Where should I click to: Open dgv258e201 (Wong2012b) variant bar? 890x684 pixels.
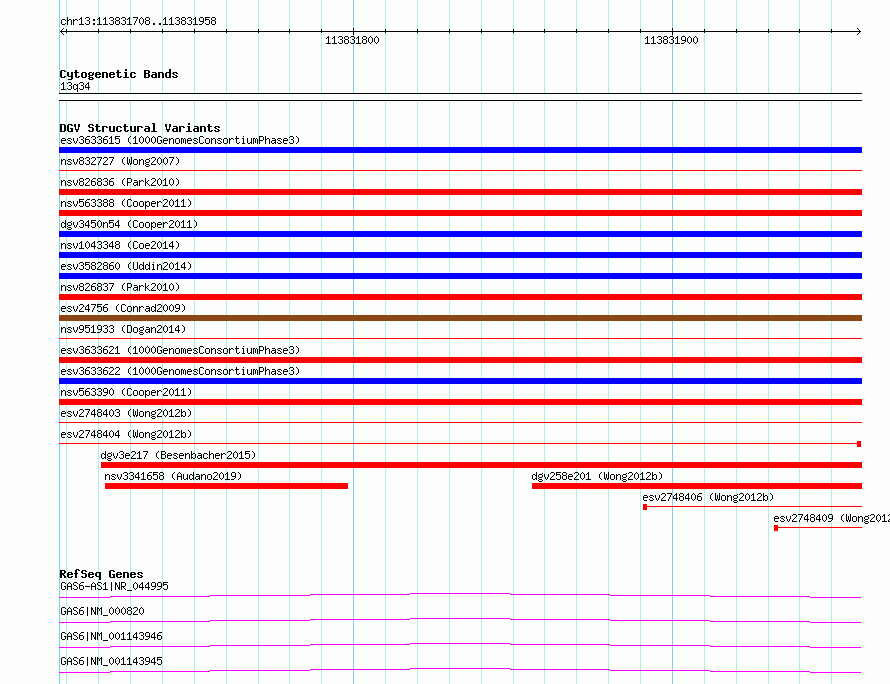pyautogui.click(x=697, y=486)
